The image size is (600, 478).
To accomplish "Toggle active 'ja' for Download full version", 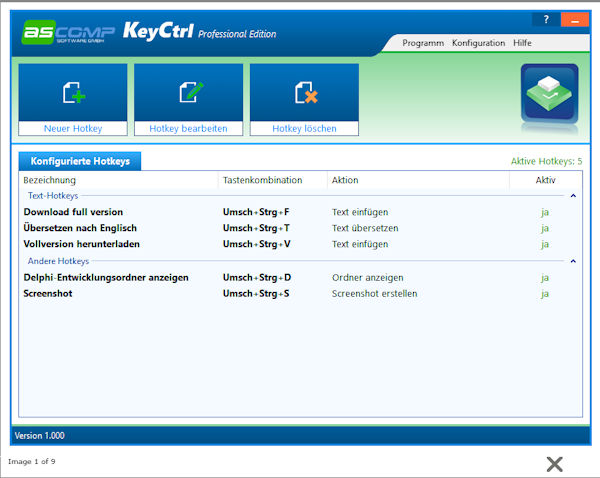I will [545, 212].
